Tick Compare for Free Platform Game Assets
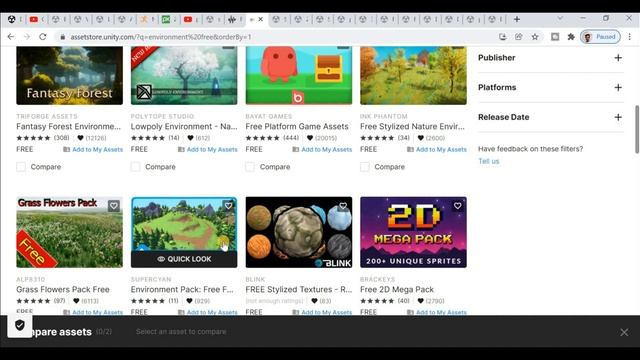Screen dimensions: 640x360 click(250, 167)
